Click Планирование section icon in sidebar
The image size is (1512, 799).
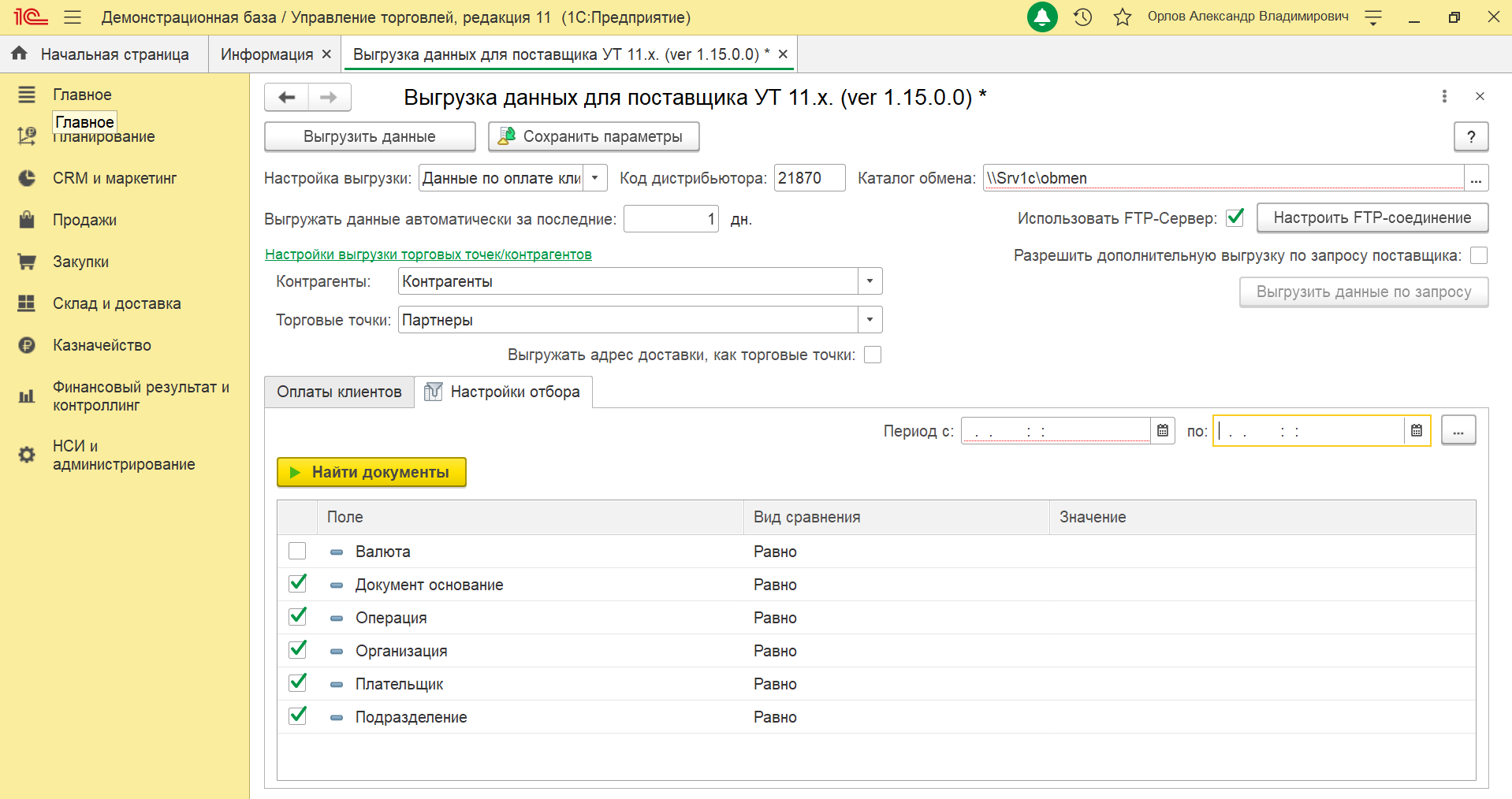[27, 136]
